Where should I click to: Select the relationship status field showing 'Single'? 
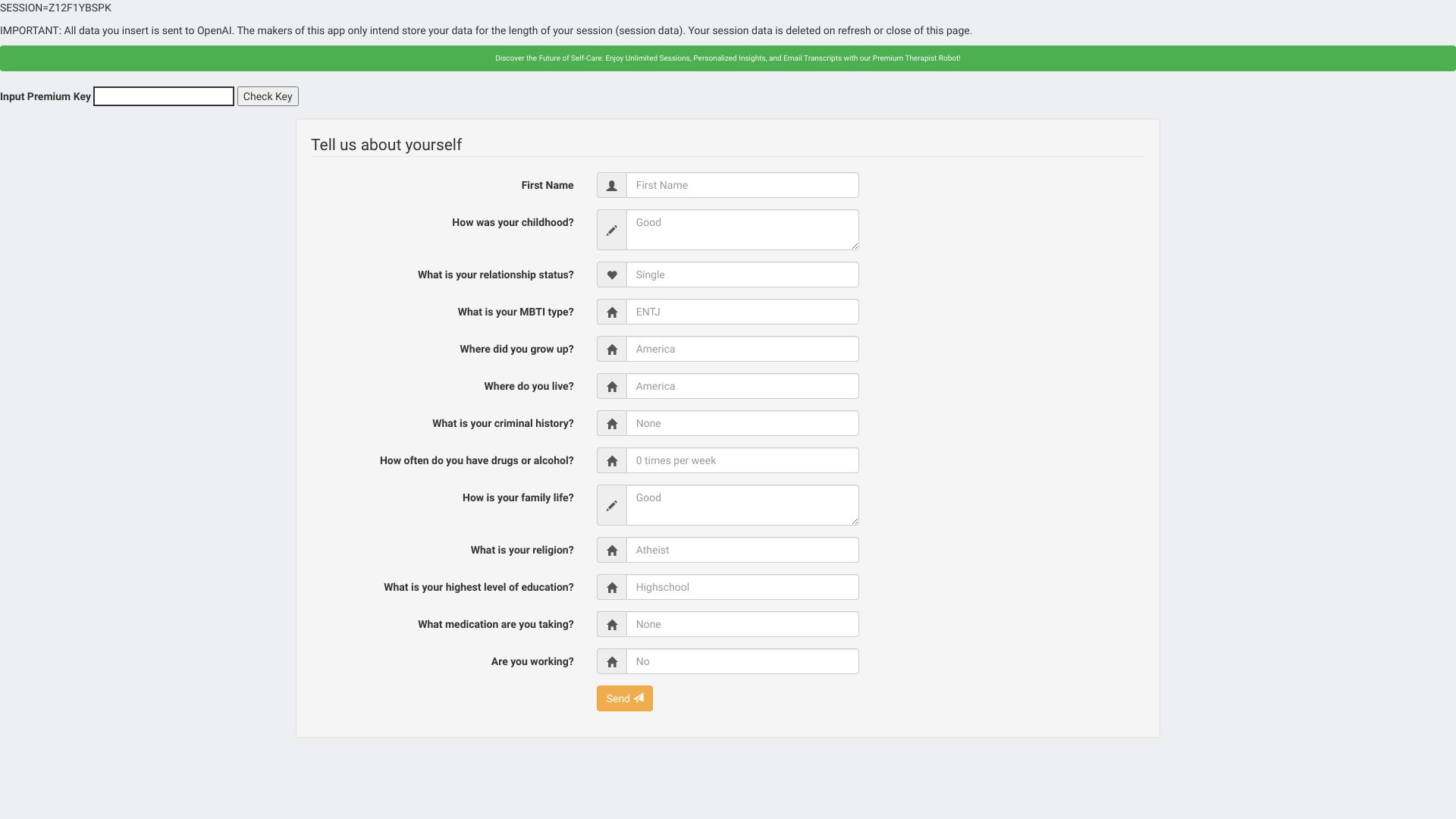[742, 275]
